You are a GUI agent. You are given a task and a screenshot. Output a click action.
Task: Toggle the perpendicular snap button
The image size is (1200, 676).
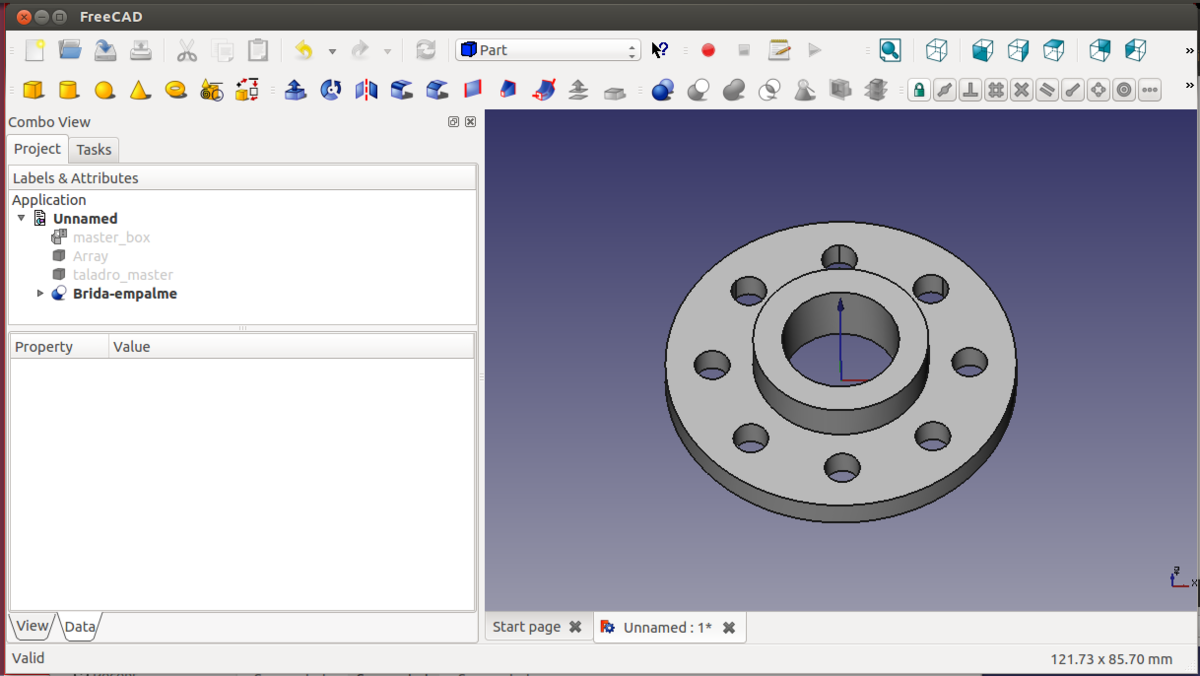pos(970,90)
